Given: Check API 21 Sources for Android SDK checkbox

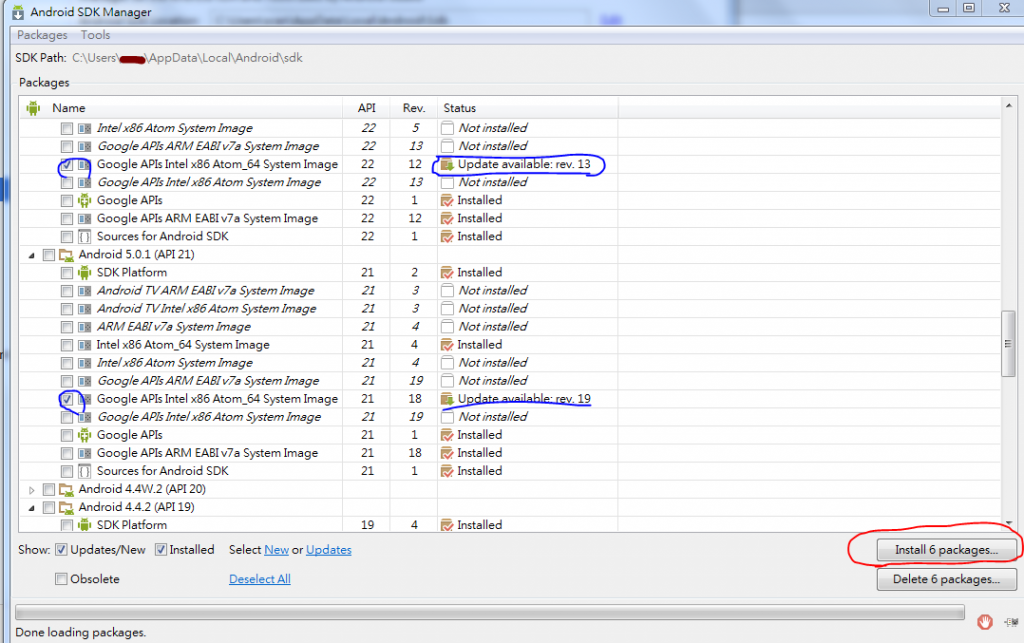Looking at the screenshot, I should (67, 471).
